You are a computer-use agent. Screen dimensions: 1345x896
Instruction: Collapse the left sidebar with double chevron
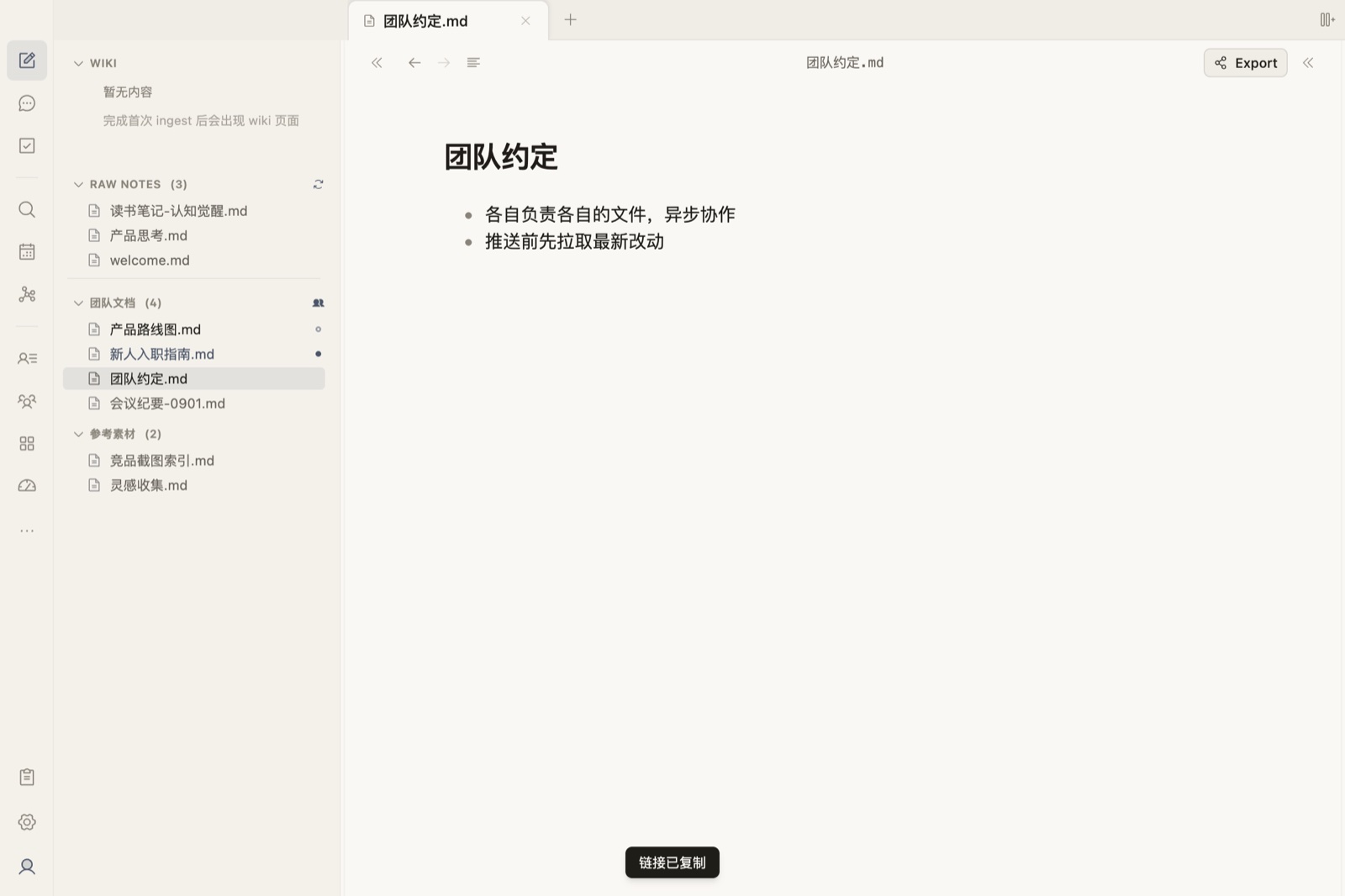click(x=377, y=62)
